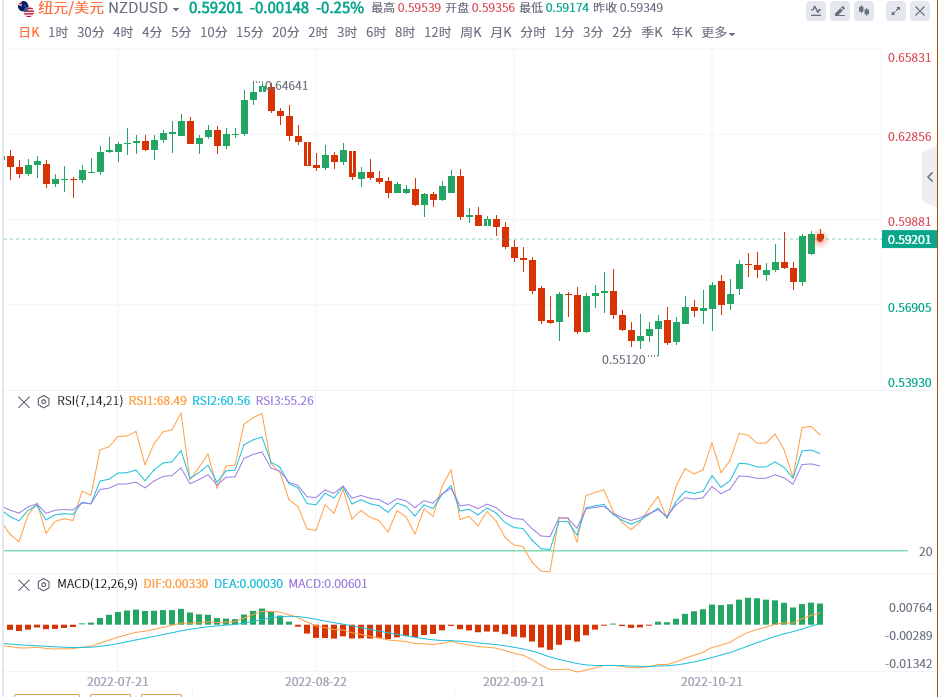Remove the MACD indicator panel

24,584
